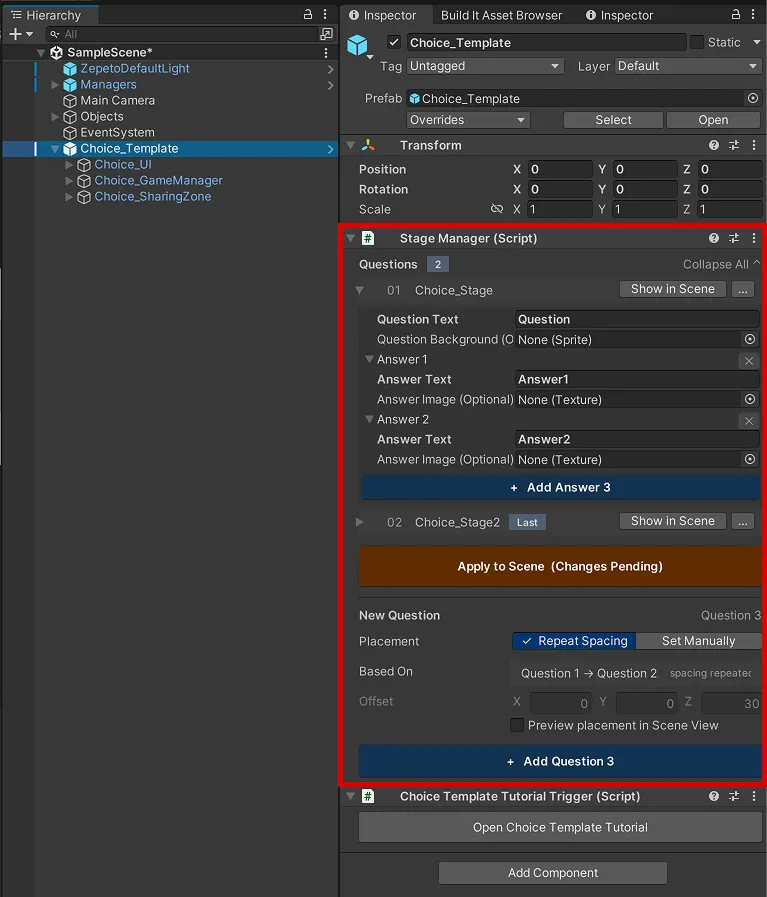Pick the prefab asset with the object picker
Screen dimensions: 767x897
(753, 98)
